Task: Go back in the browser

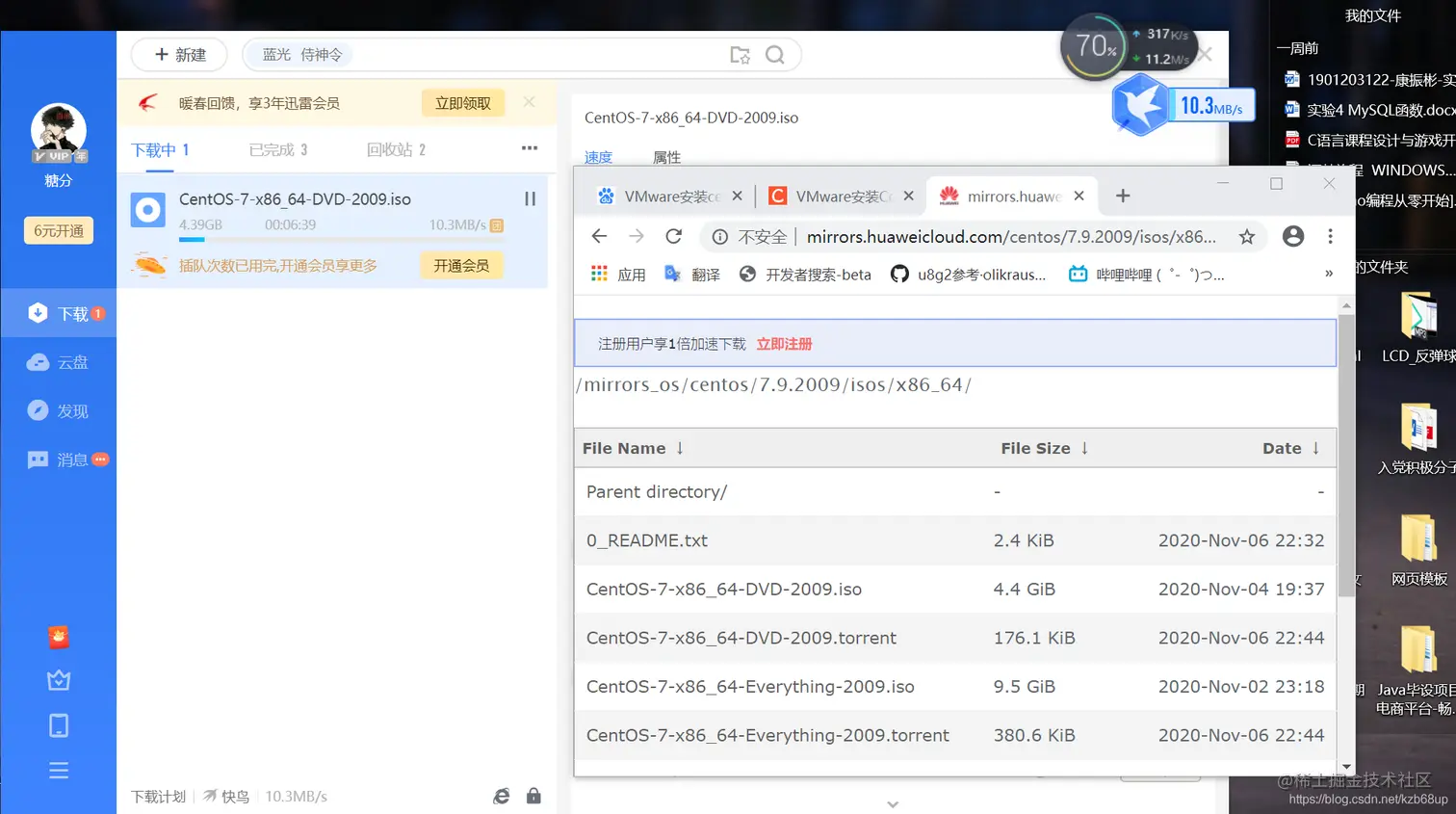Action: [x=599, y=236]
